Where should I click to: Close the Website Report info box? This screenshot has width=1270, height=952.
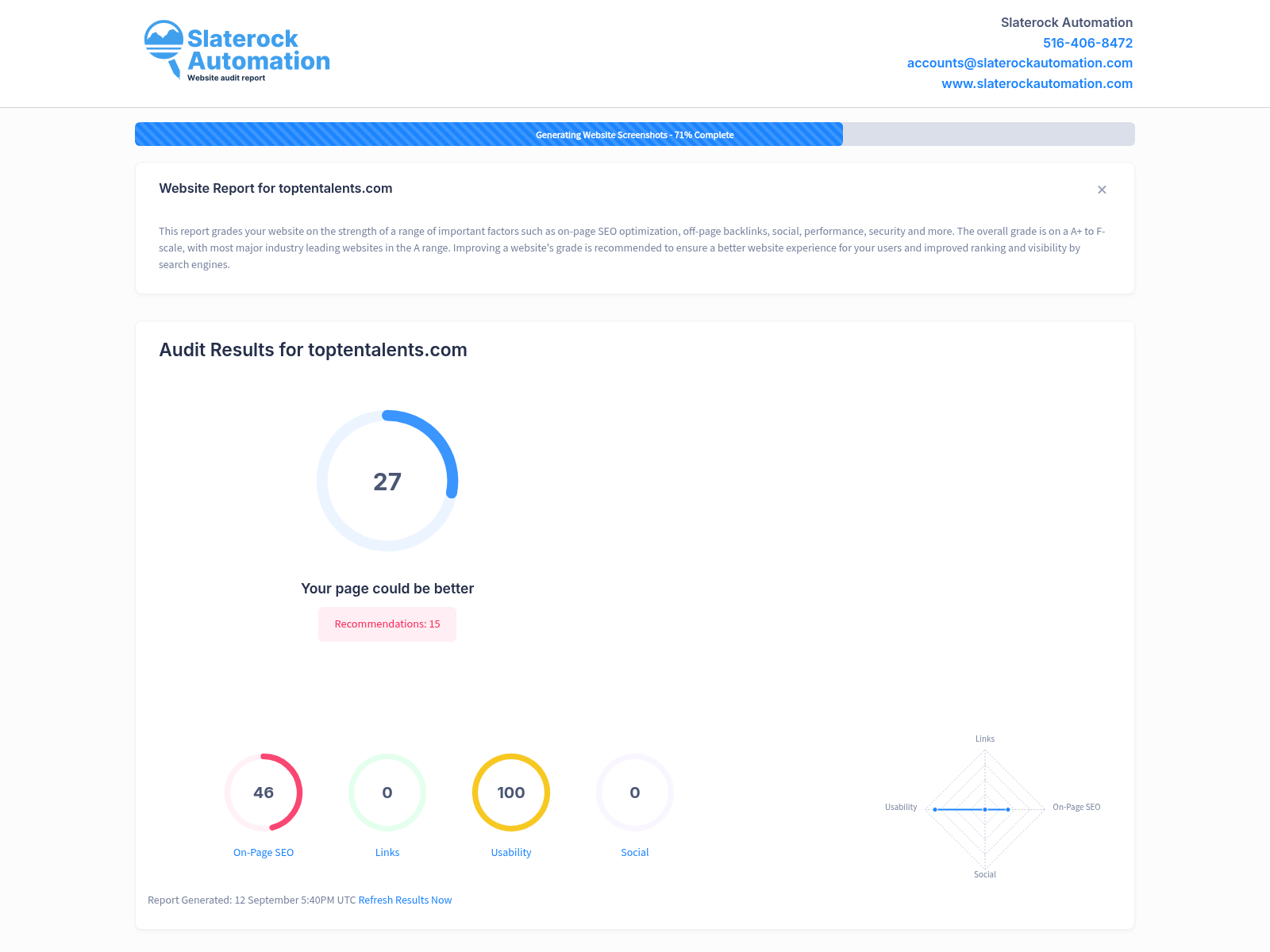[x=1102, y=190]
